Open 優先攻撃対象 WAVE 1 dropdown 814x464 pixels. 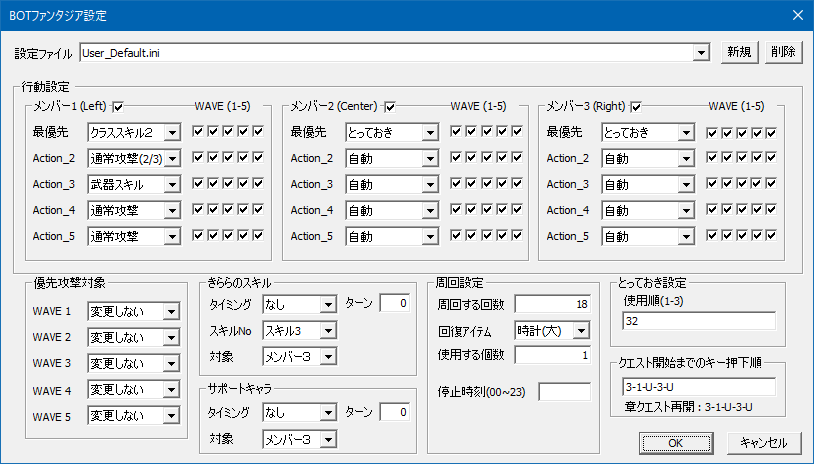click(171, 312)
